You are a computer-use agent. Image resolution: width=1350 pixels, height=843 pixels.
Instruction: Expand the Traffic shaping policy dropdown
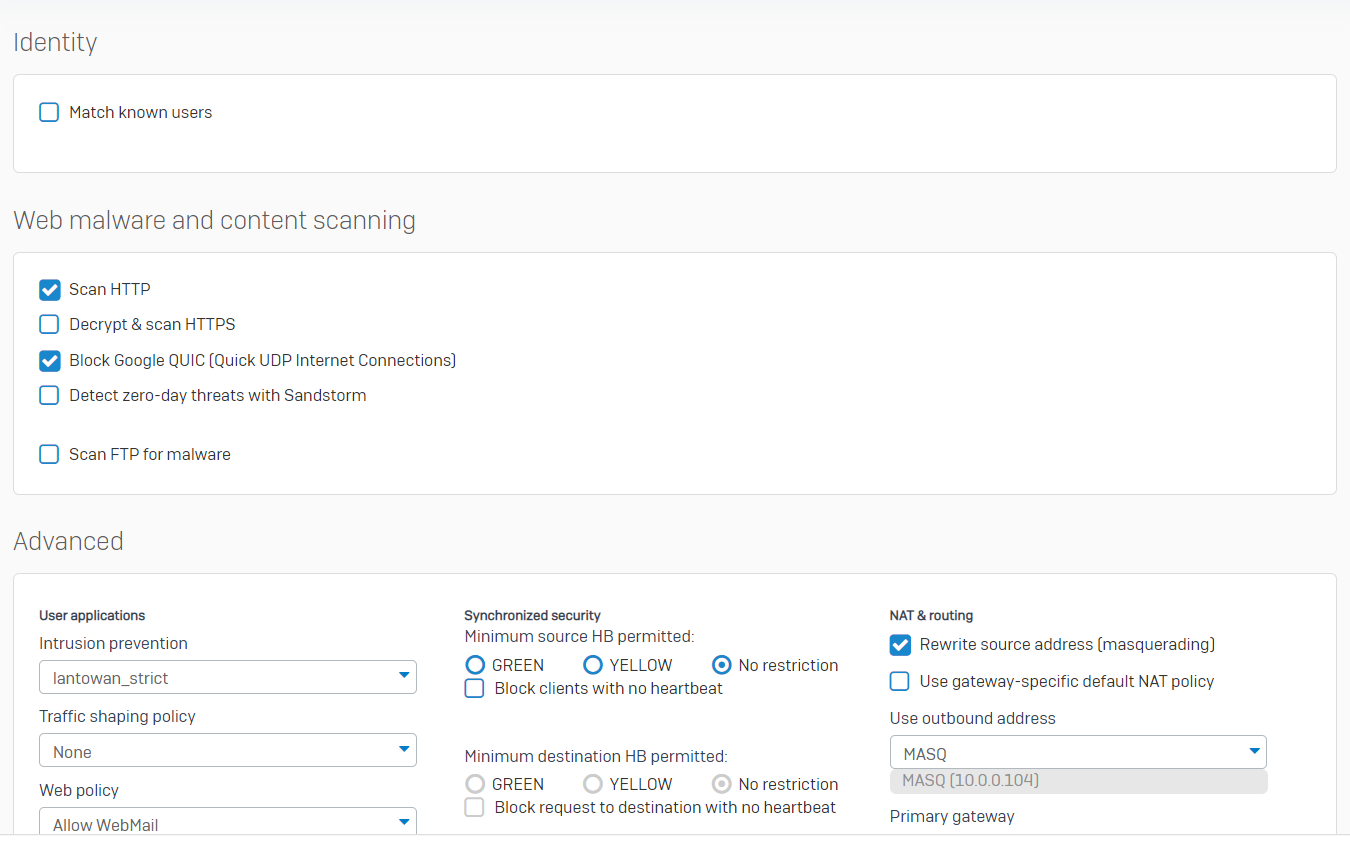click(x=228, y=751)
